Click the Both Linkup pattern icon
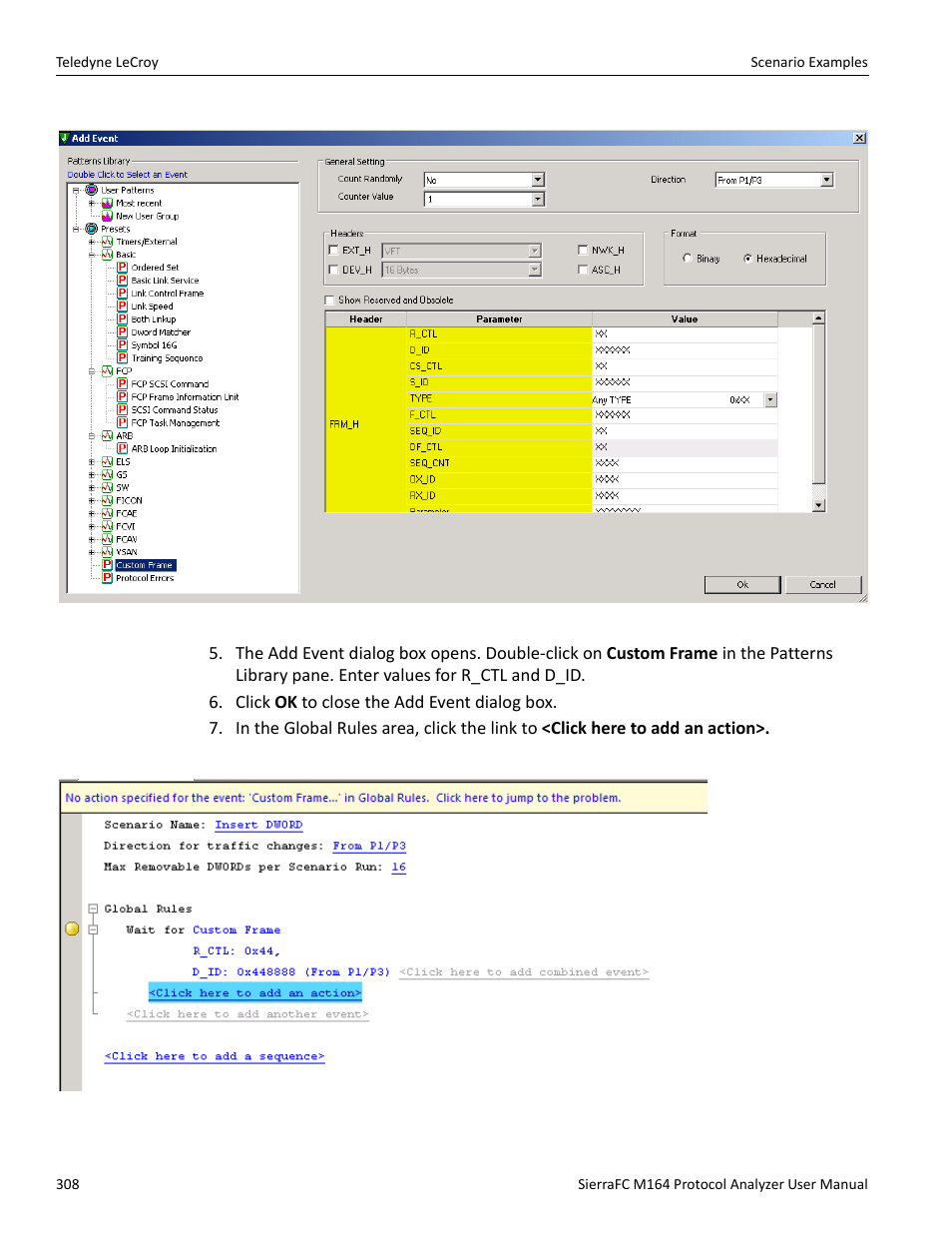Image resolution: width=952 pixels, height=1233 pixels. pyautogui.click(x=123, y=319)
